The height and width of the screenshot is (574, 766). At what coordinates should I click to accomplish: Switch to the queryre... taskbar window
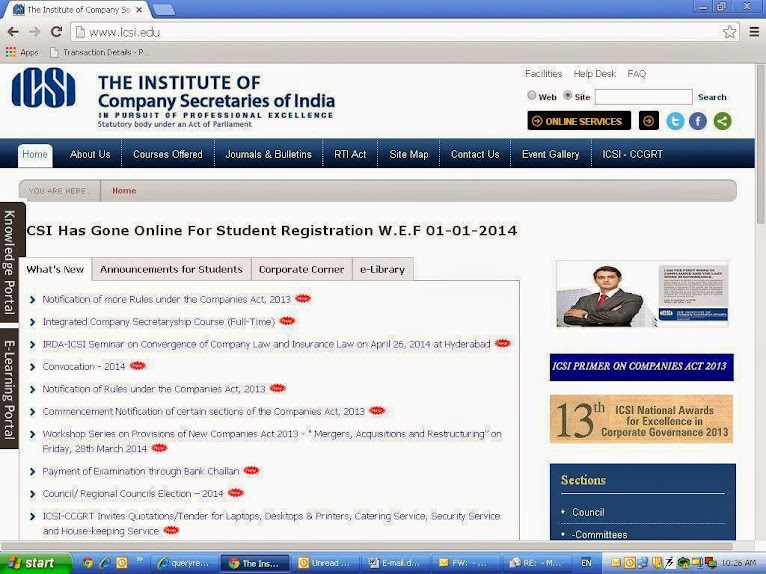[x=184, y=563]
